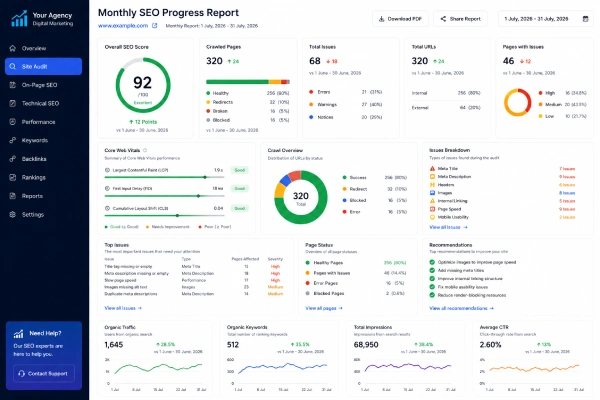The height and width of the screenshot is (400, 600).
Task: Click the Need Help chart icon
Action: [18, 334]
